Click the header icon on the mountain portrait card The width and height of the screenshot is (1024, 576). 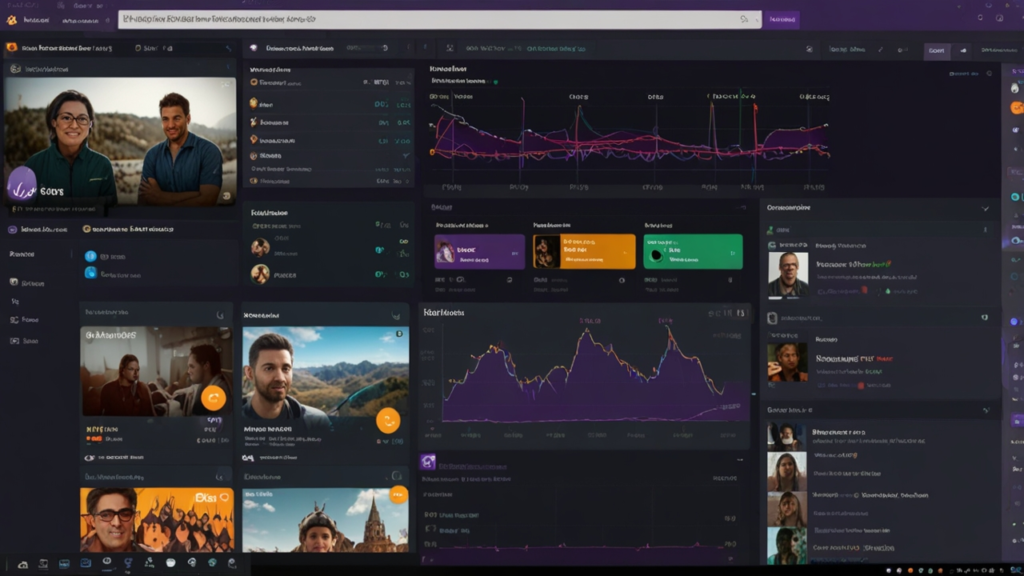point(396,315)
